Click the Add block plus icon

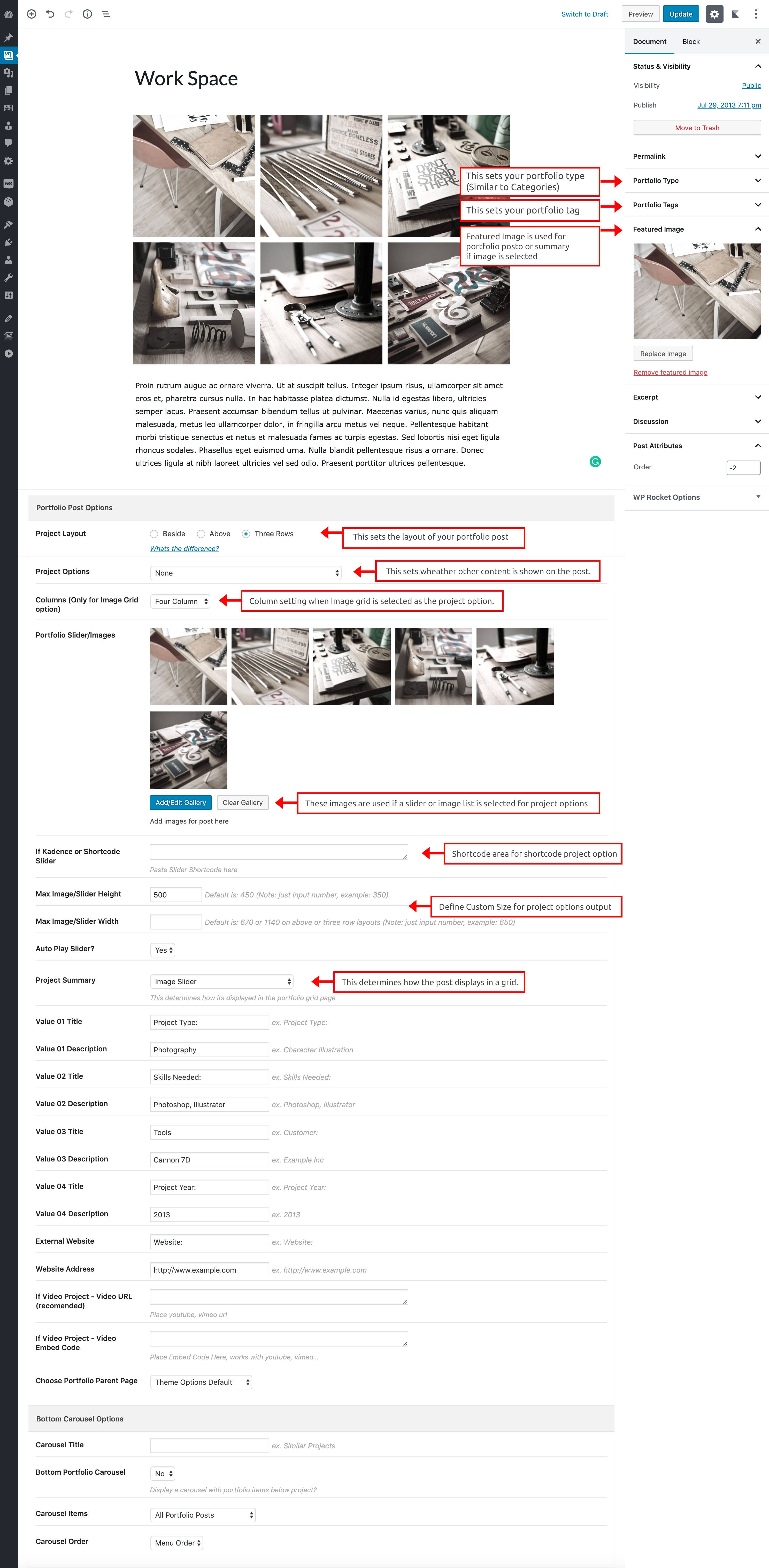pos(32,14)
